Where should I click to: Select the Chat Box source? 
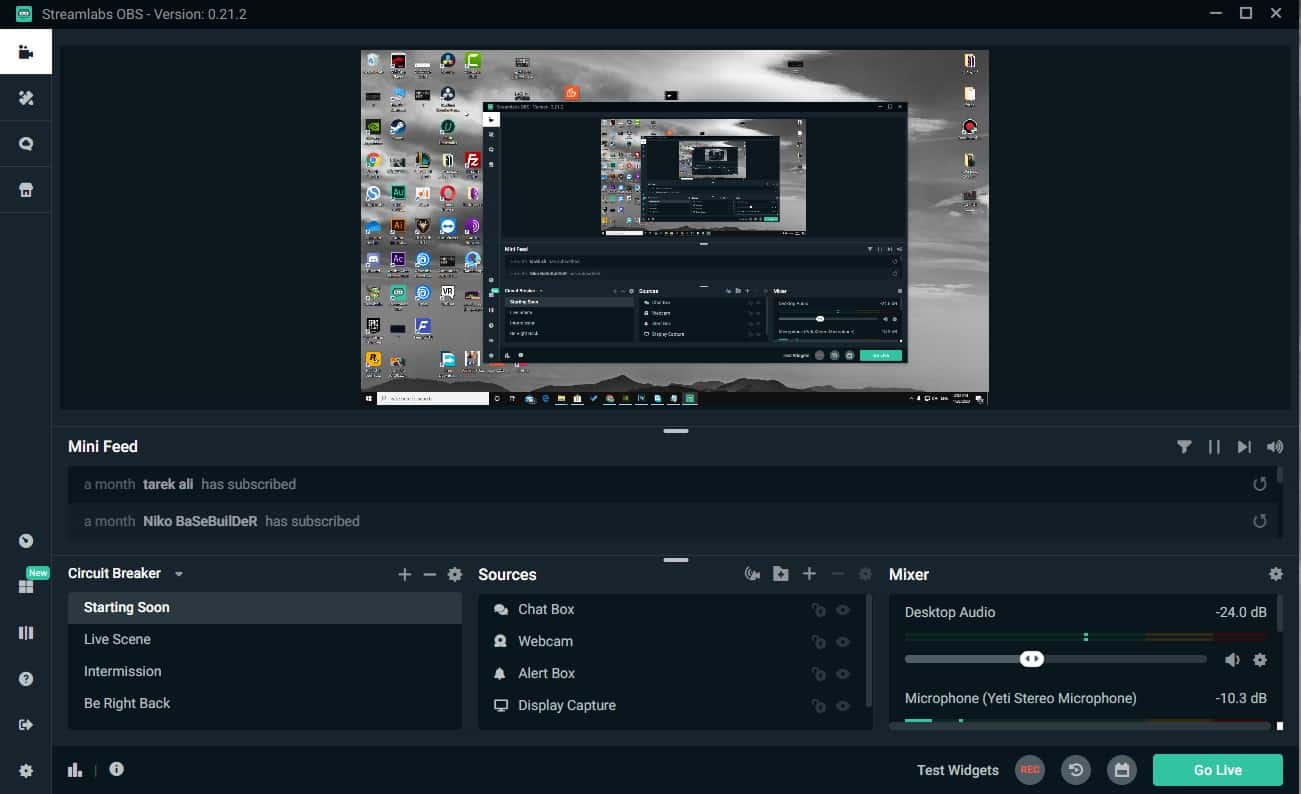pyautogui.click(x=670, y=609)
